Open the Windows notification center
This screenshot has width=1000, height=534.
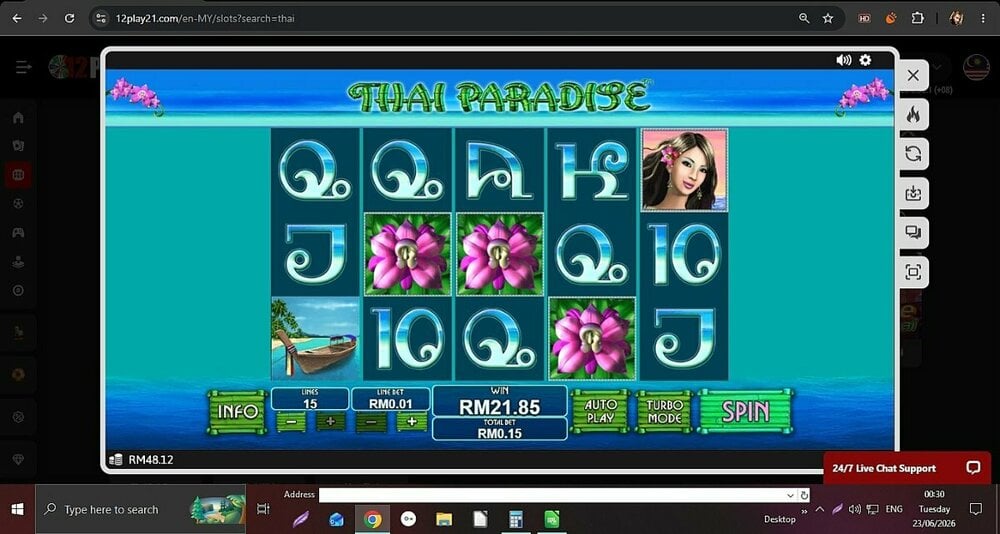coord(976,509)
